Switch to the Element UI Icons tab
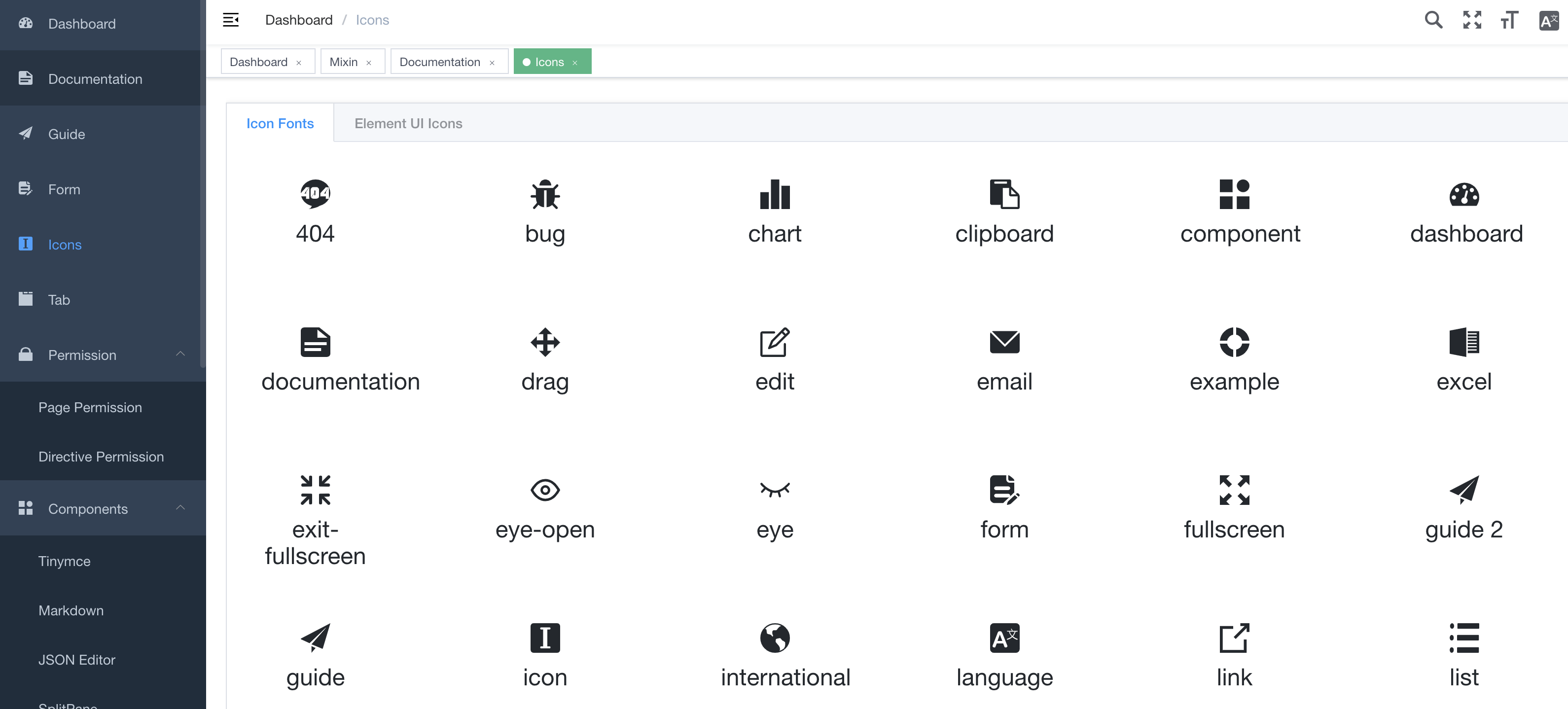This screenshot has width=1568, height=709. 408,123
